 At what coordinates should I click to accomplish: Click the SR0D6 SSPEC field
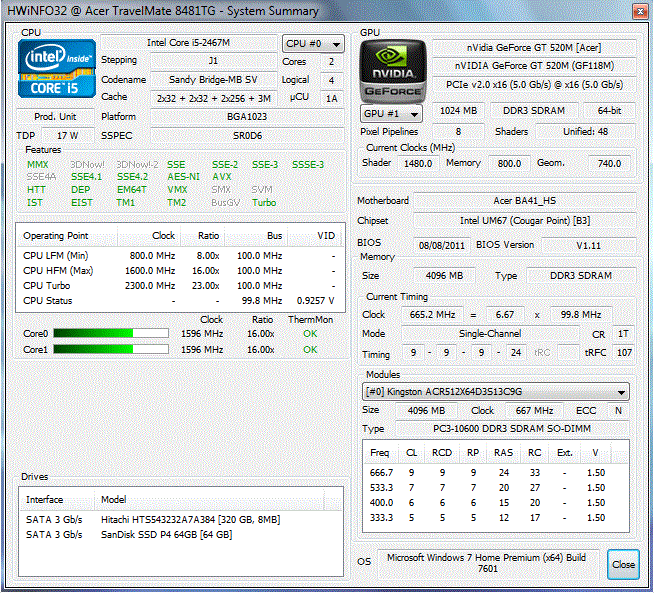pyautogui.click(x=247, y=136)
